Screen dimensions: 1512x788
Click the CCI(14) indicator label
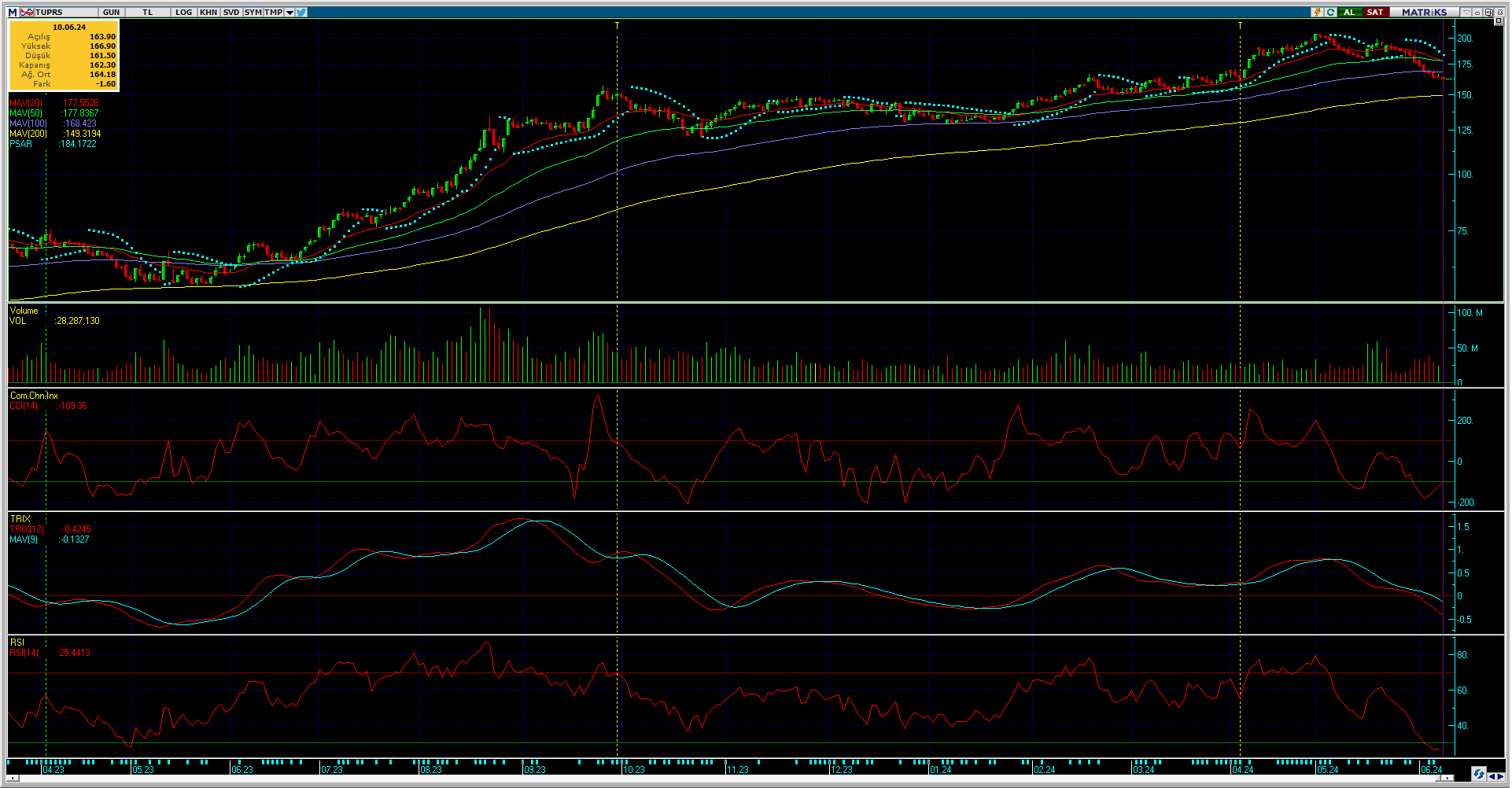24,406
